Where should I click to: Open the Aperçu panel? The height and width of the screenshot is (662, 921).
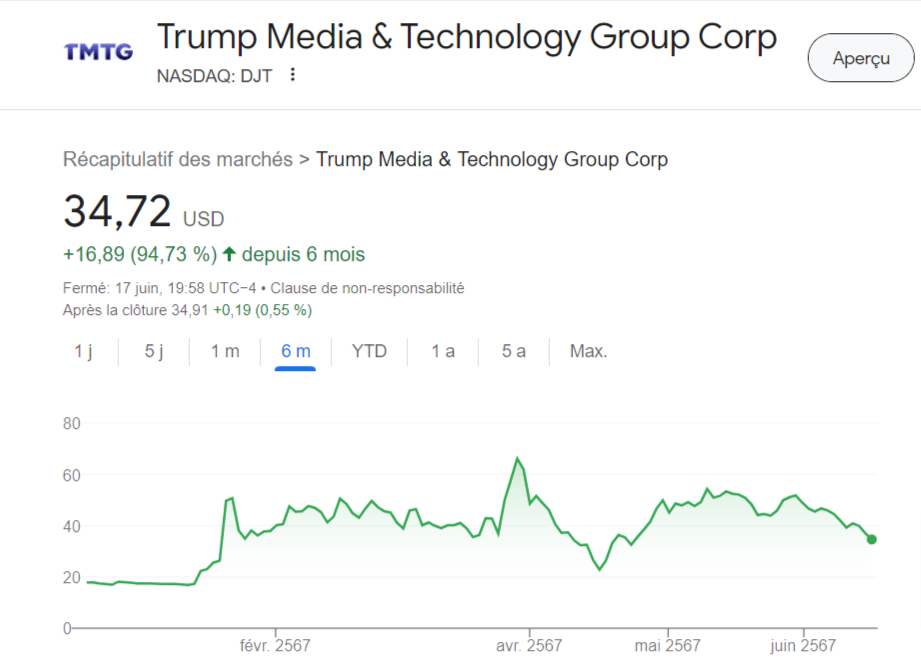[860, 58]
